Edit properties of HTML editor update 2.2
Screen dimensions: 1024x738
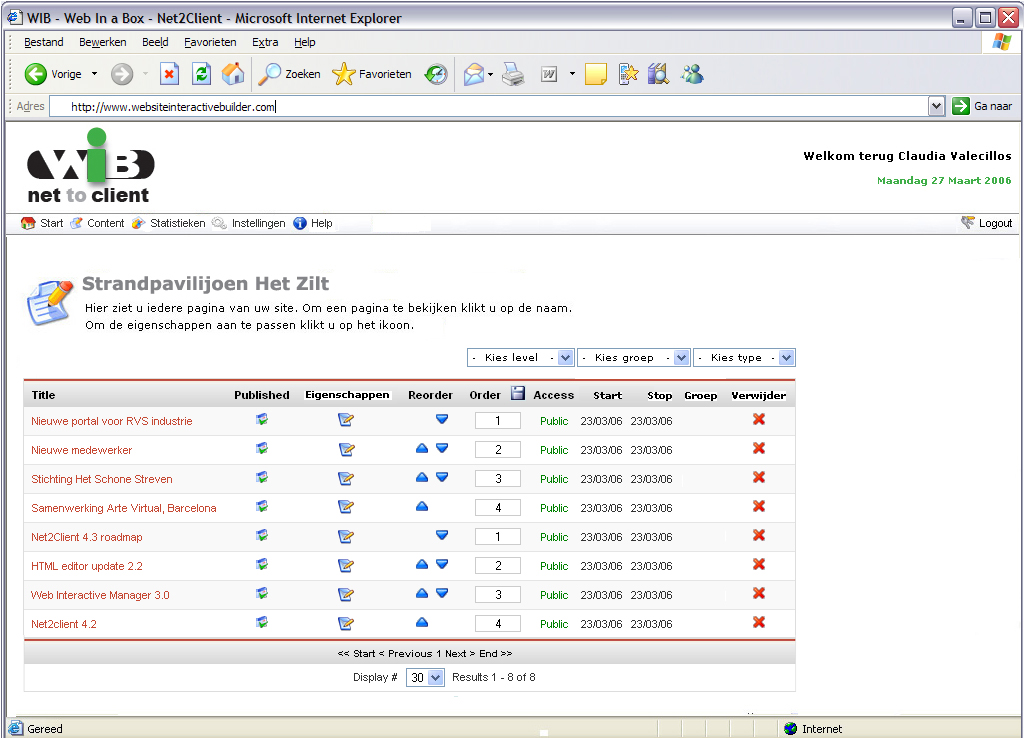346,566
